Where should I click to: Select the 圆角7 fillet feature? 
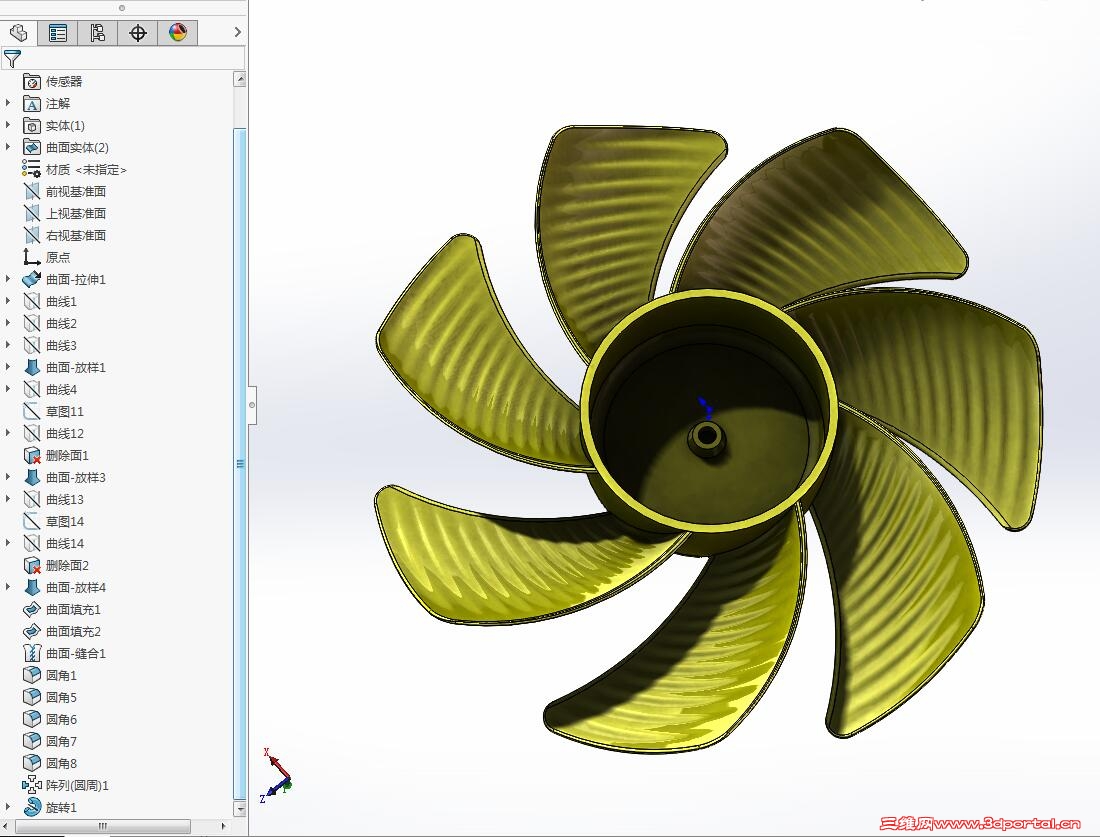point(61,741)
